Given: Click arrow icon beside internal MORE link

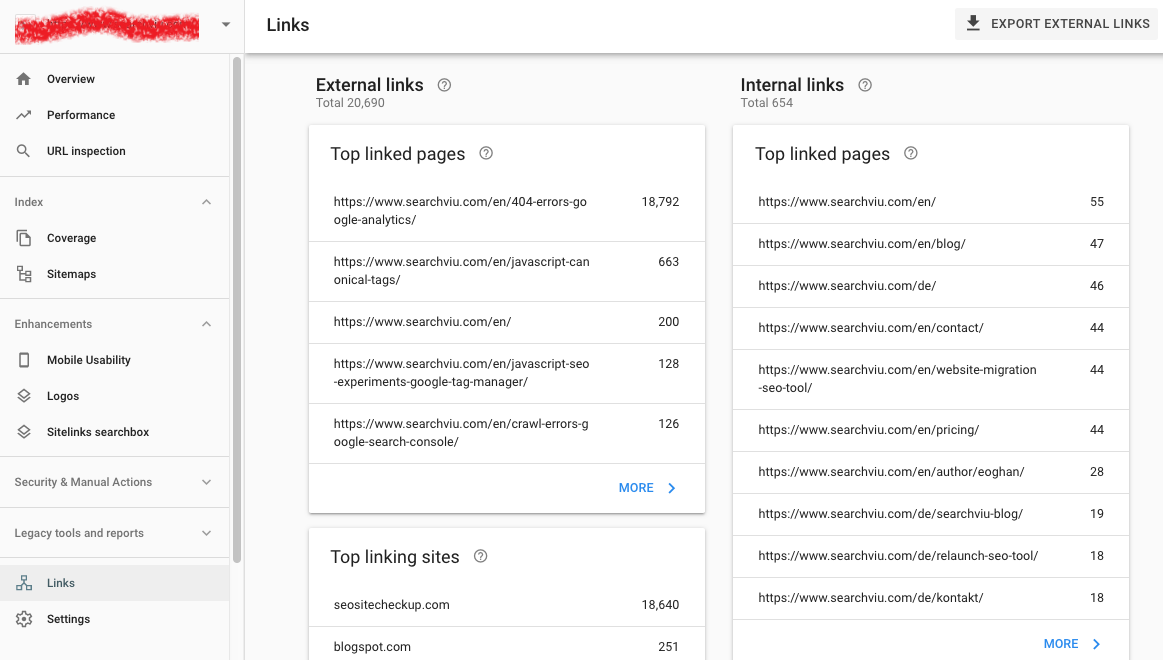Looking at the screenshot, I should click(x=1096, y=644).
